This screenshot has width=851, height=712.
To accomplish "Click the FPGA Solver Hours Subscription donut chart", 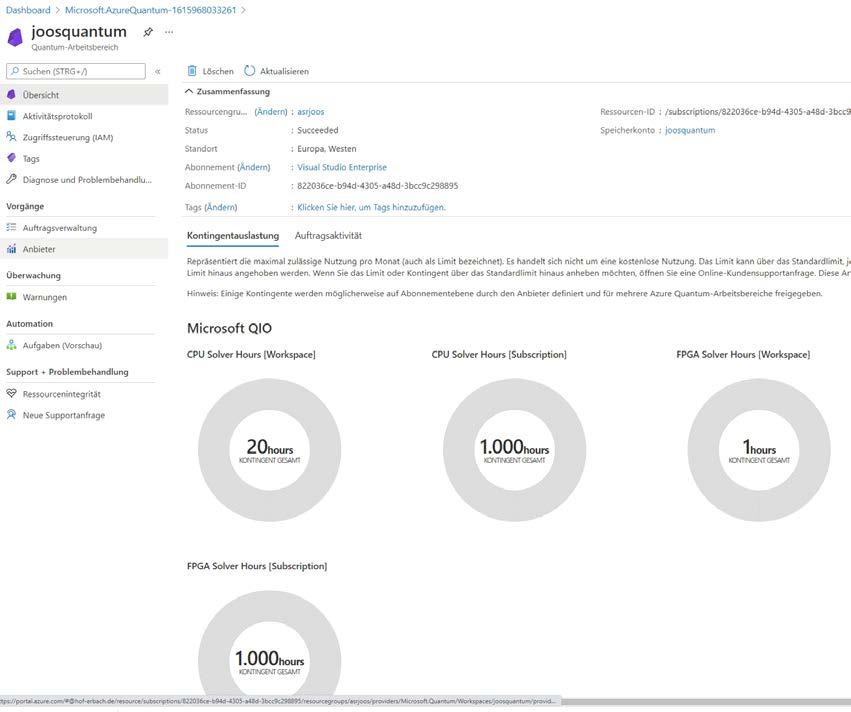I will 270,645.
